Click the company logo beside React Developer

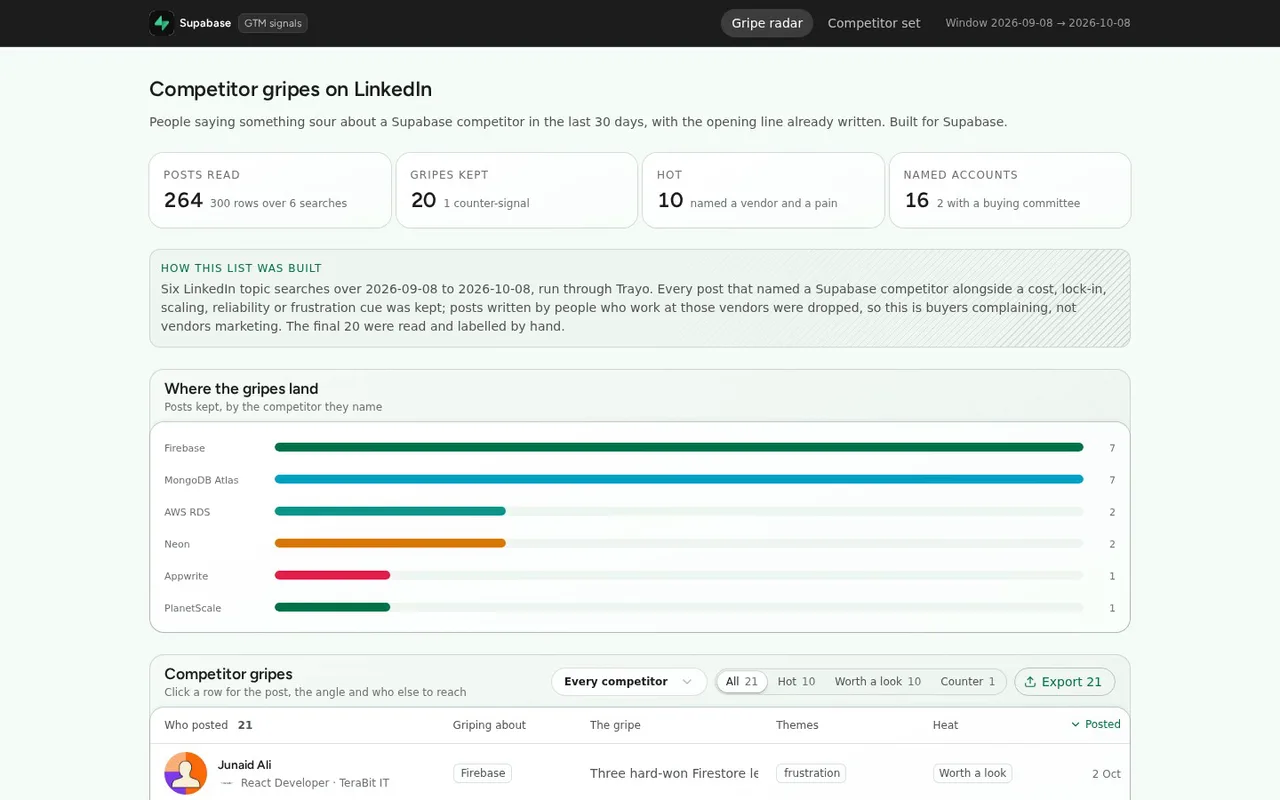(227, 783)
